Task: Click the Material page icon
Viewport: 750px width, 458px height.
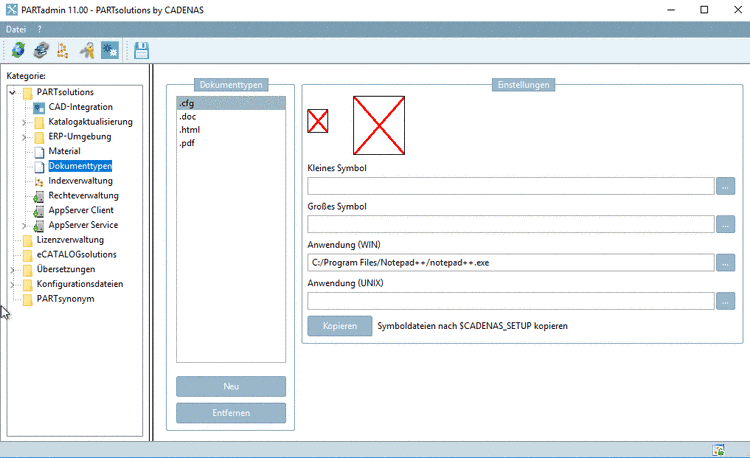Action: pyautogui.click(x=39, y=152)
